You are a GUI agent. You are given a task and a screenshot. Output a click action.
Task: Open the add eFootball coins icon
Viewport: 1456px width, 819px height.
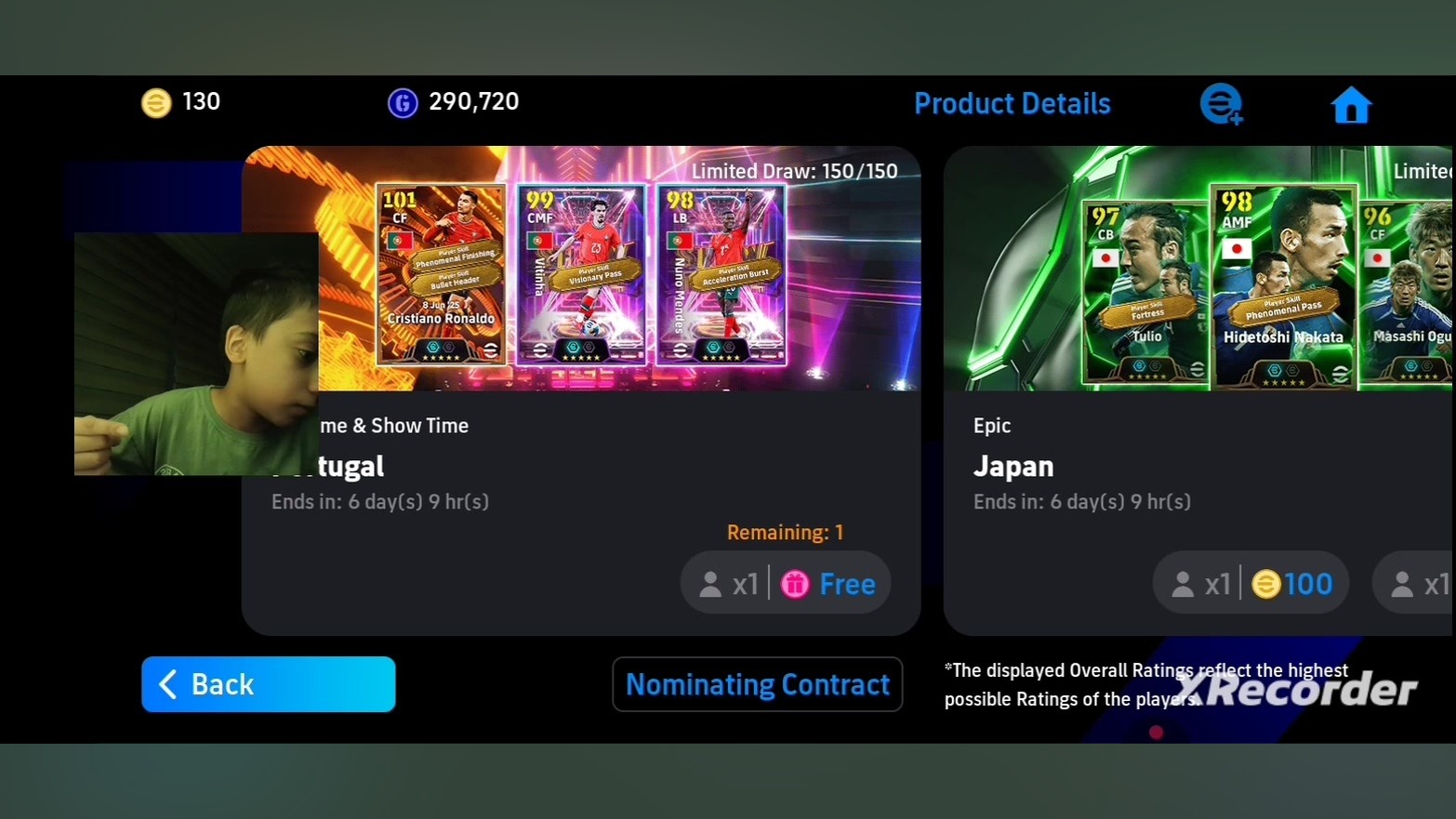[x=1222, y=104]
